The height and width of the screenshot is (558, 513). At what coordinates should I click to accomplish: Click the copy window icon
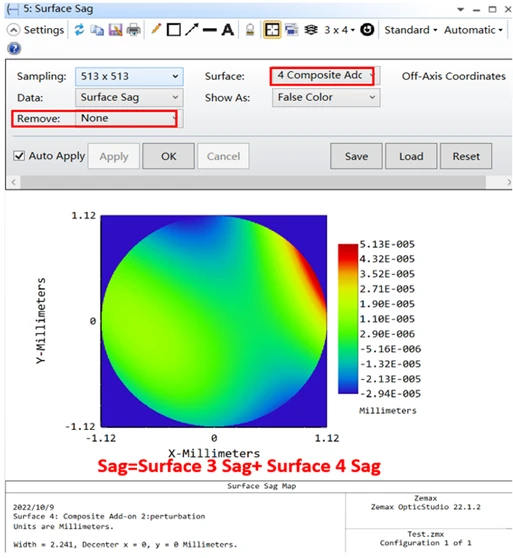97,30
